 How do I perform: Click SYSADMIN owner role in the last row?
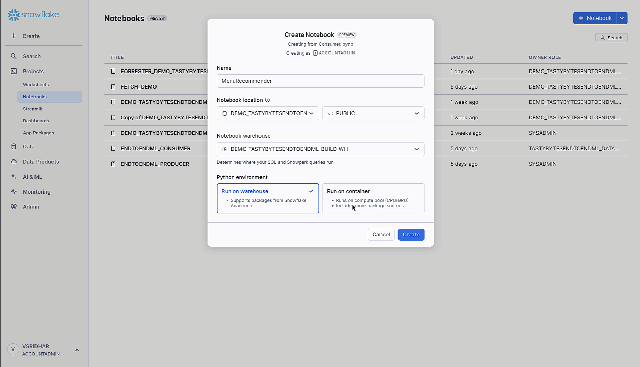click(542, 164)
